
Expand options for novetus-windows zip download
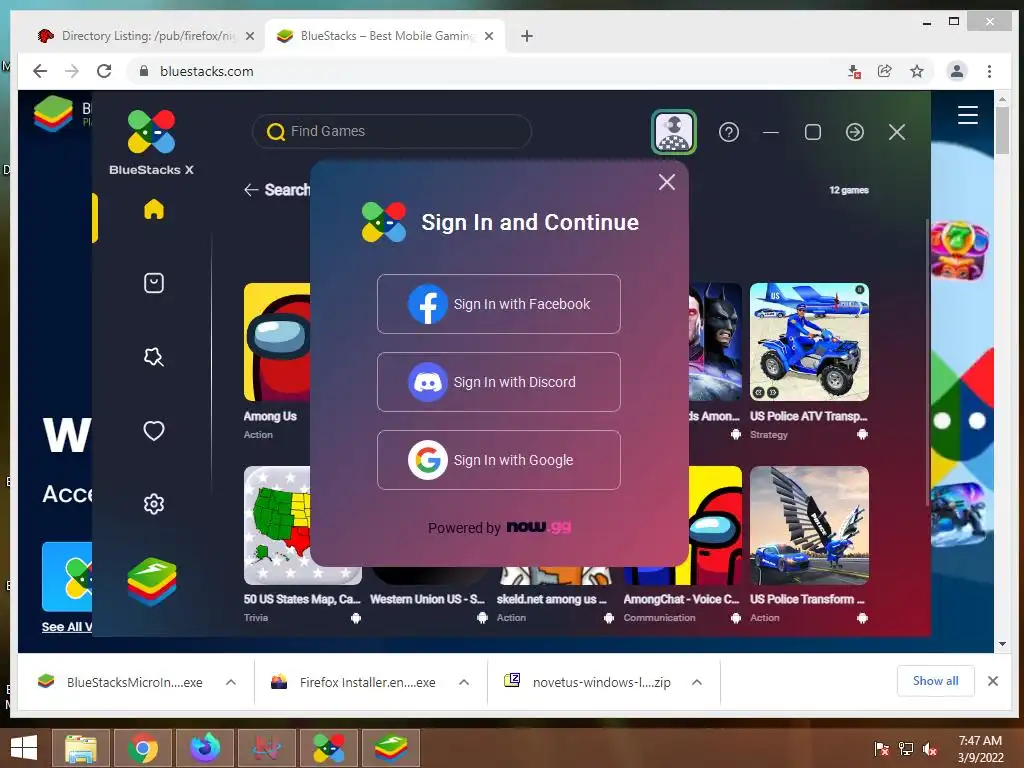(697, 682)
